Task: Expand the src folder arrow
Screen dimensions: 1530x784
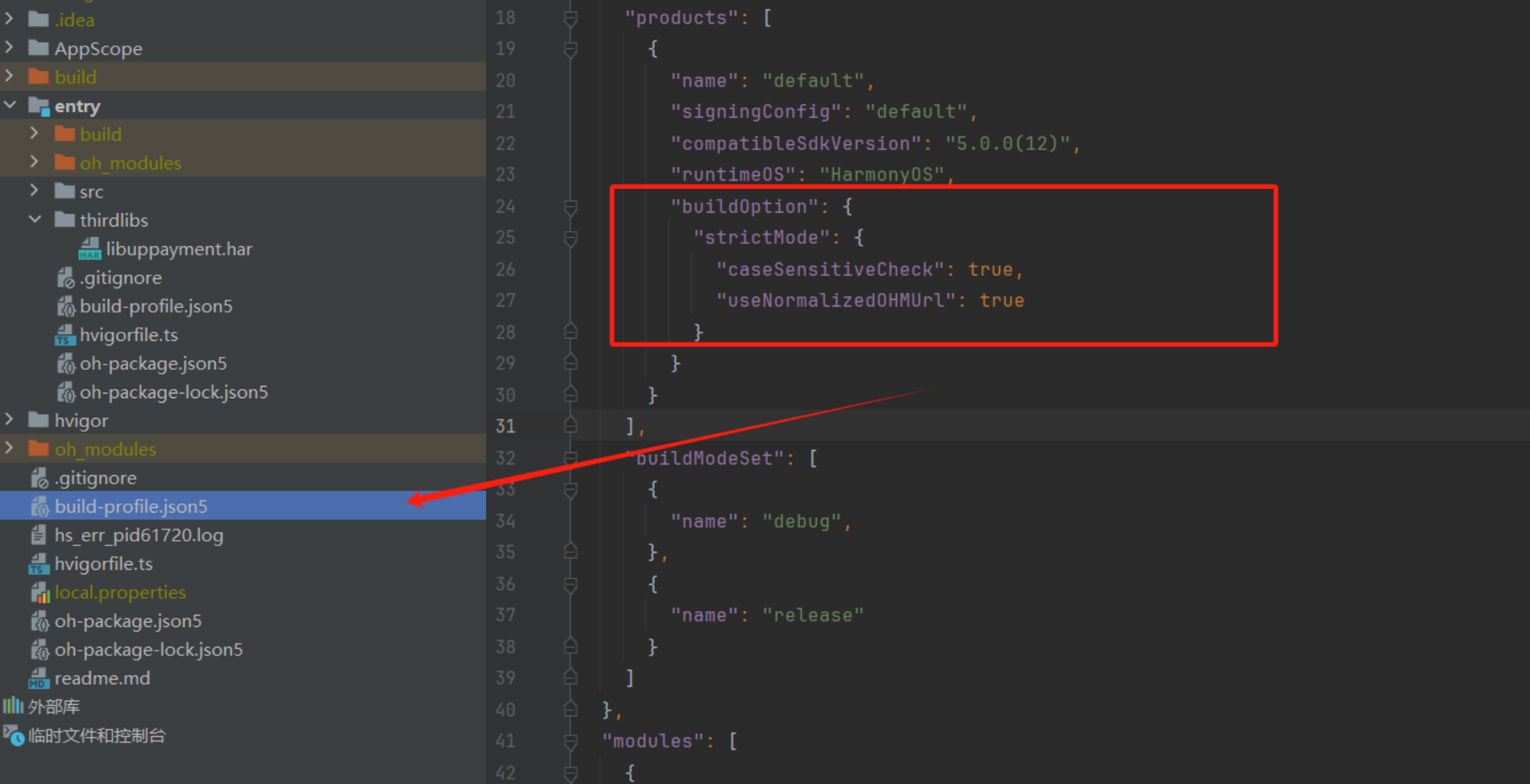Action: click(35, 191)
